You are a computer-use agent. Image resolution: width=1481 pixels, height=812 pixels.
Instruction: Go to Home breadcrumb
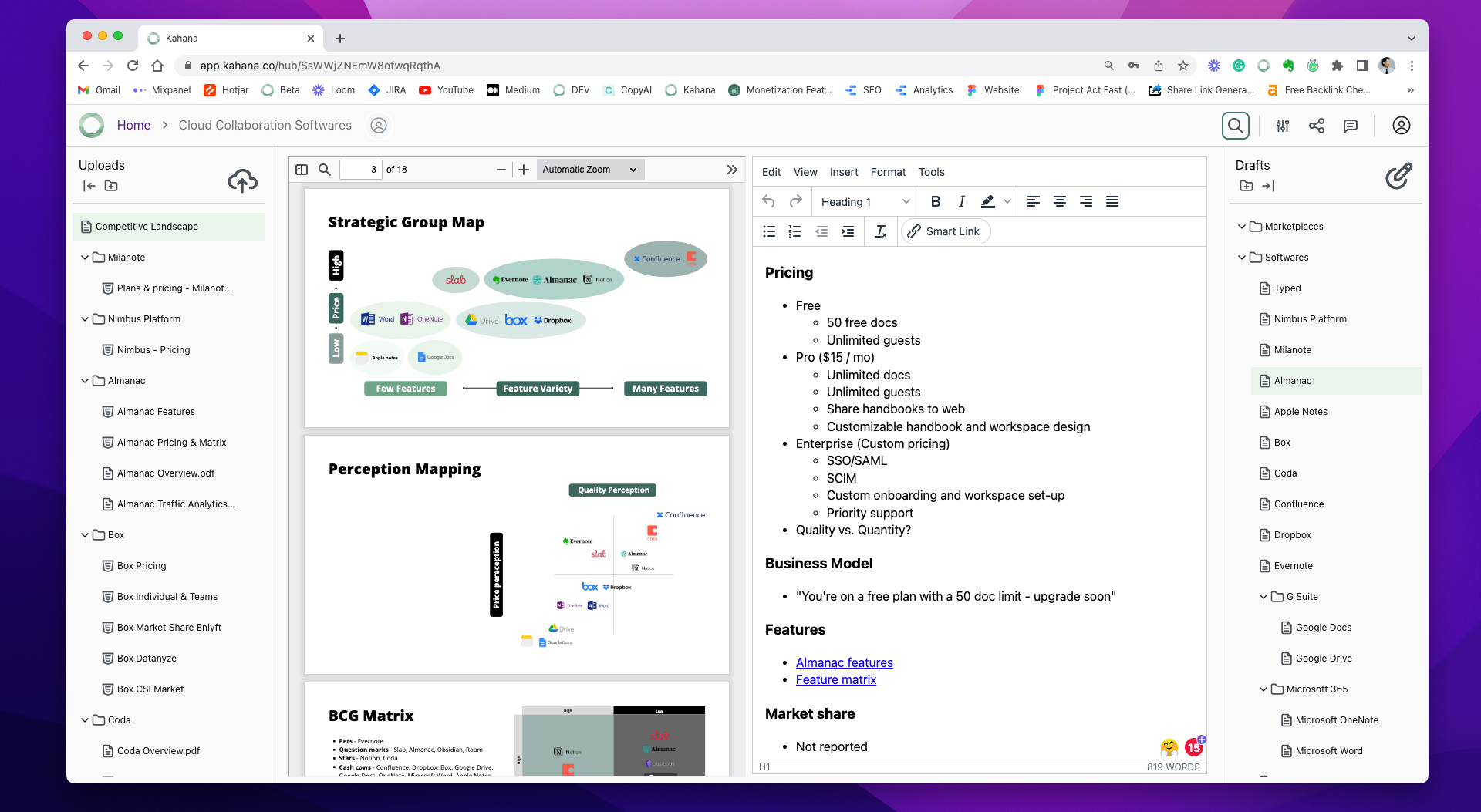coord(133,125)
